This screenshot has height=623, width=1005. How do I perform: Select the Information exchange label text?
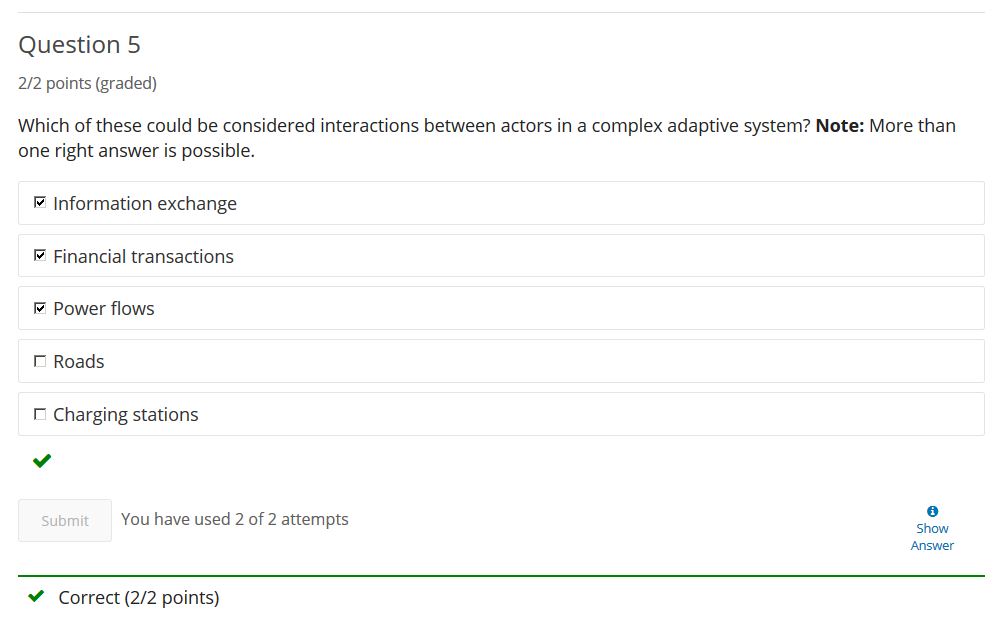145,203
